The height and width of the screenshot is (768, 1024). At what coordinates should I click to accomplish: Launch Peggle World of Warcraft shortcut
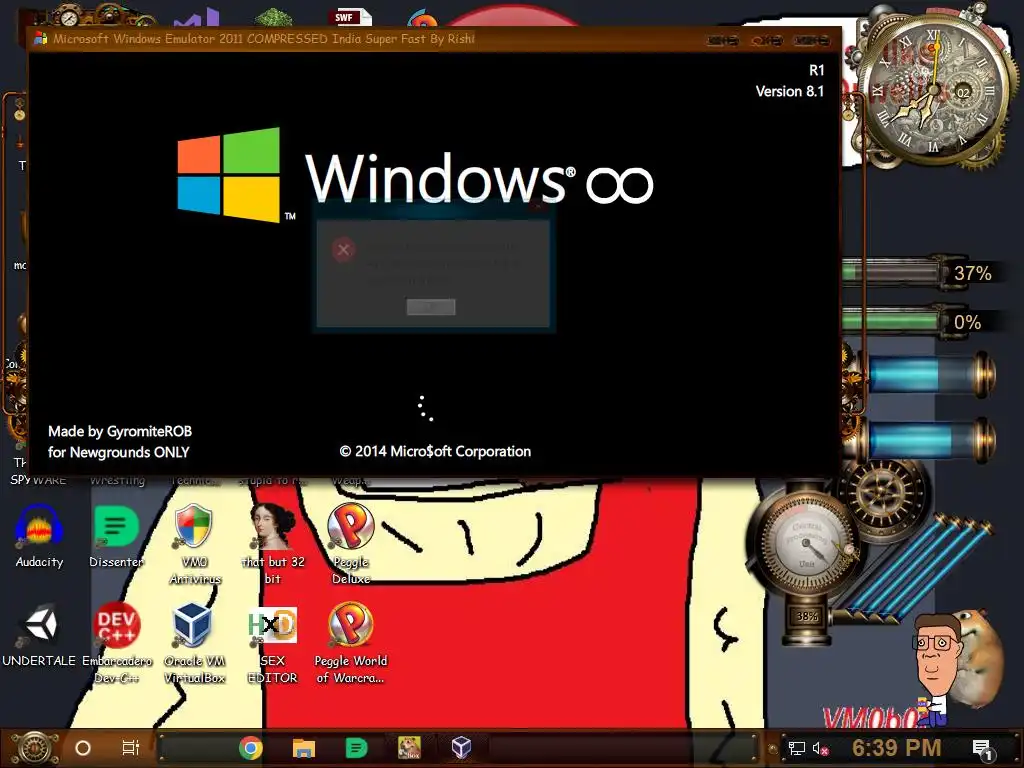tap(351, 624)
